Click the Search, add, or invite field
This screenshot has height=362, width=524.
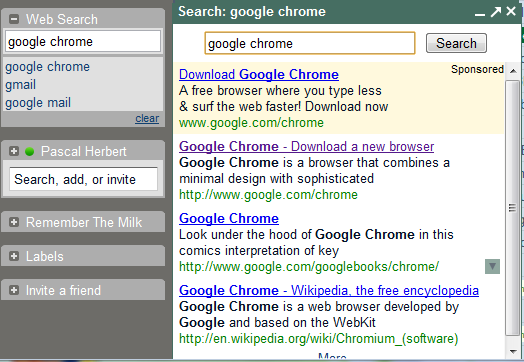(x=83, y=179)
